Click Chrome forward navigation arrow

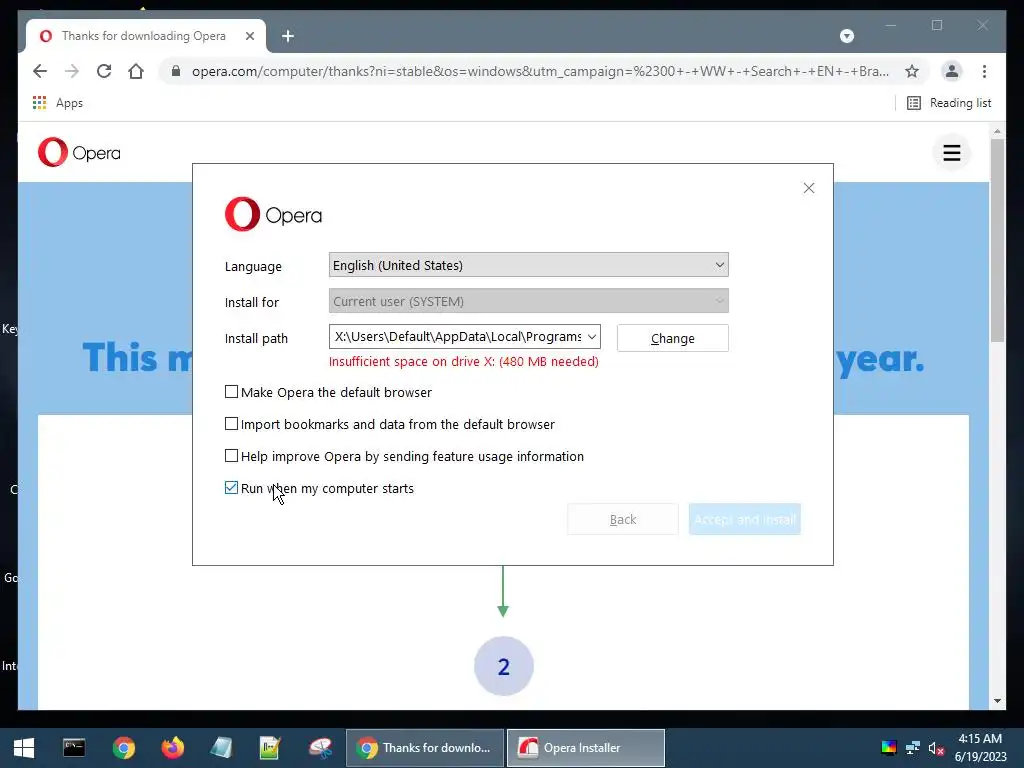72,71
